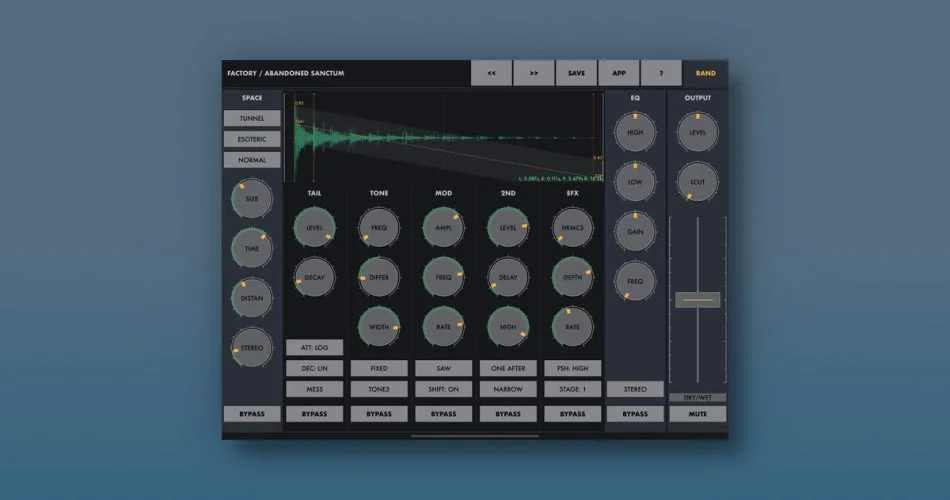Screen dimensions: 950x500
Task: Click the EFX HRMCS knob
Action: (573, 228)
